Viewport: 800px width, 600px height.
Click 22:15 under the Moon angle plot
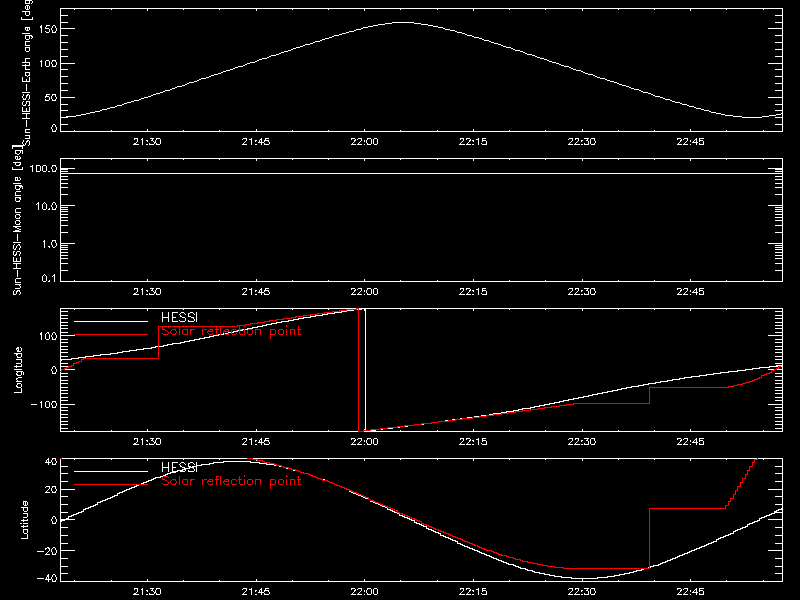click(x=473, y=292)
